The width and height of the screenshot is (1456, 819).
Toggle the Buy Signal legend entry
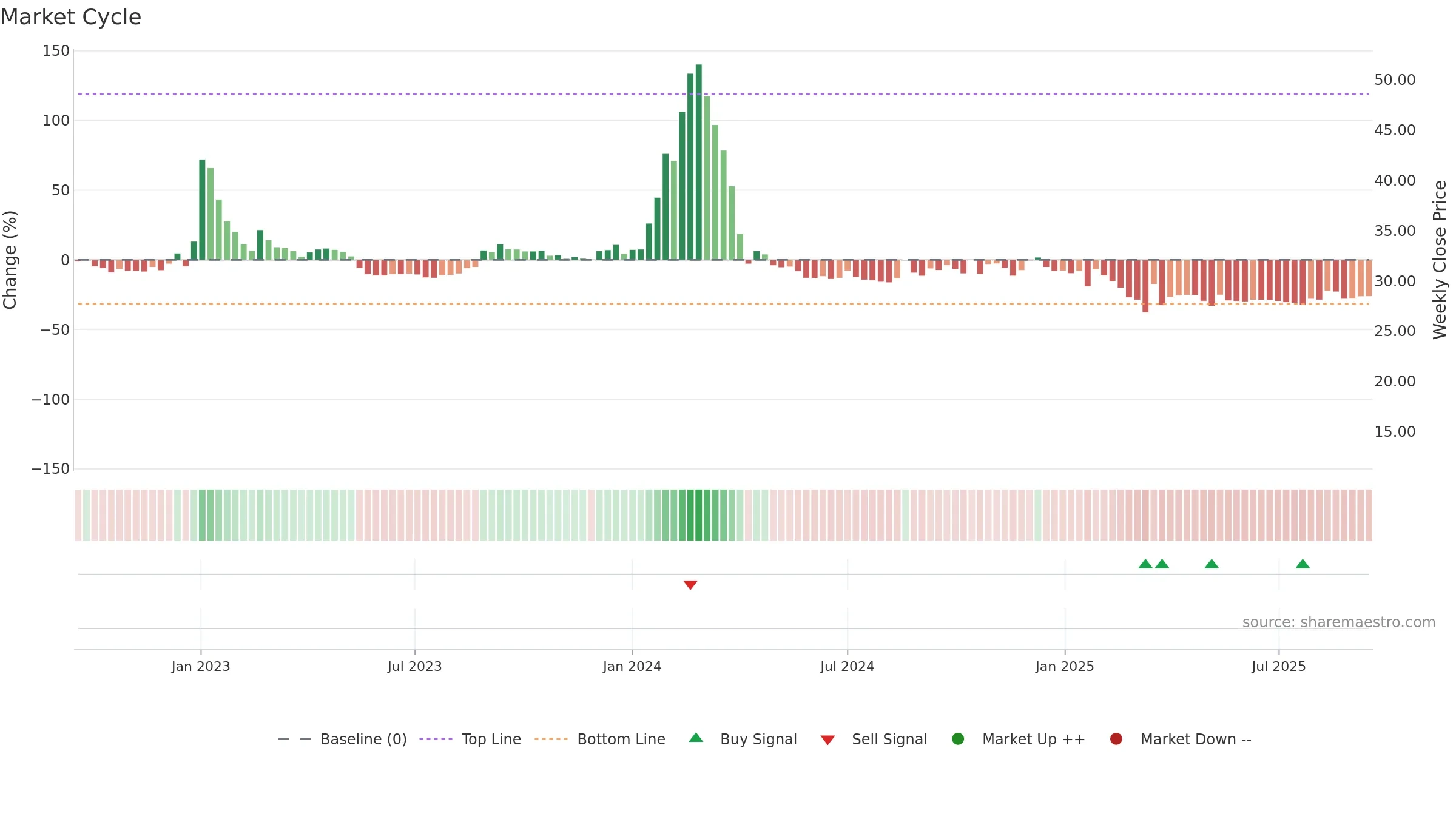[x=743, y=739]
